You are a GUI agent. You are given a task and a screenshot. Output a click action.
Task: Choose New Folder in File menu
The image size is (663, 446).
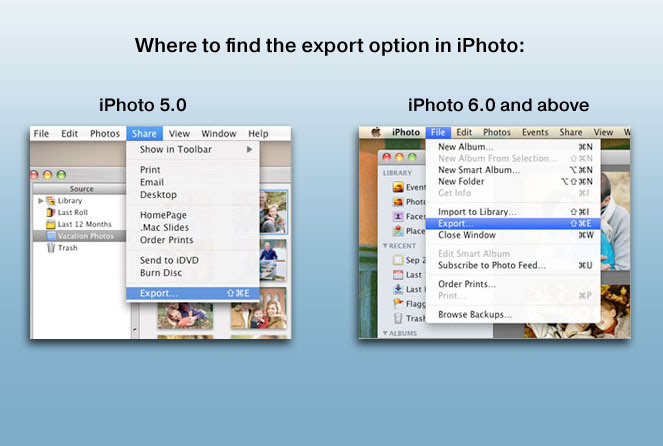pyautogui.click(x=513, y=181)
